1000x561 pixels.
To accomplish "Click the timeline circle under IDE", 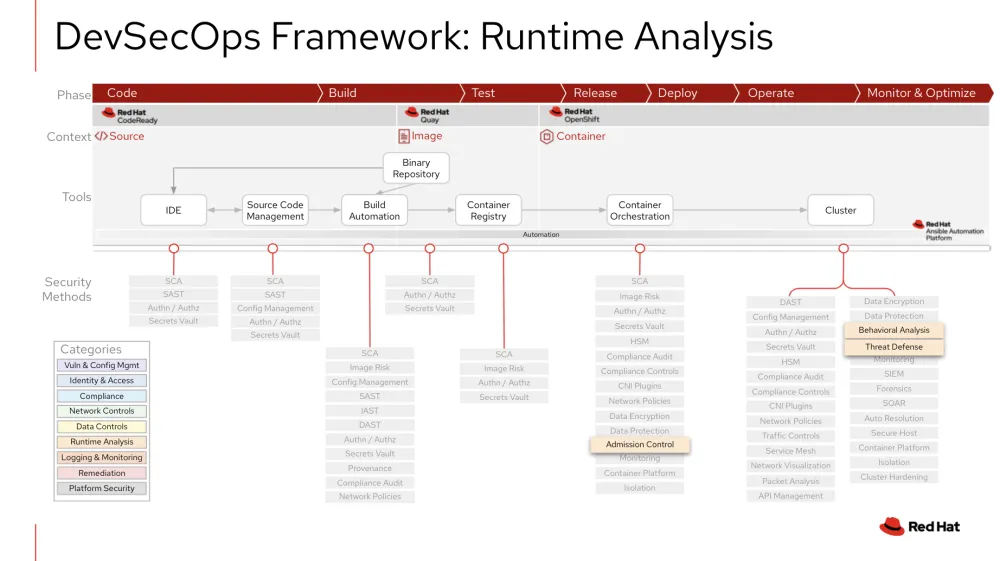I will (x=174, y=247).
